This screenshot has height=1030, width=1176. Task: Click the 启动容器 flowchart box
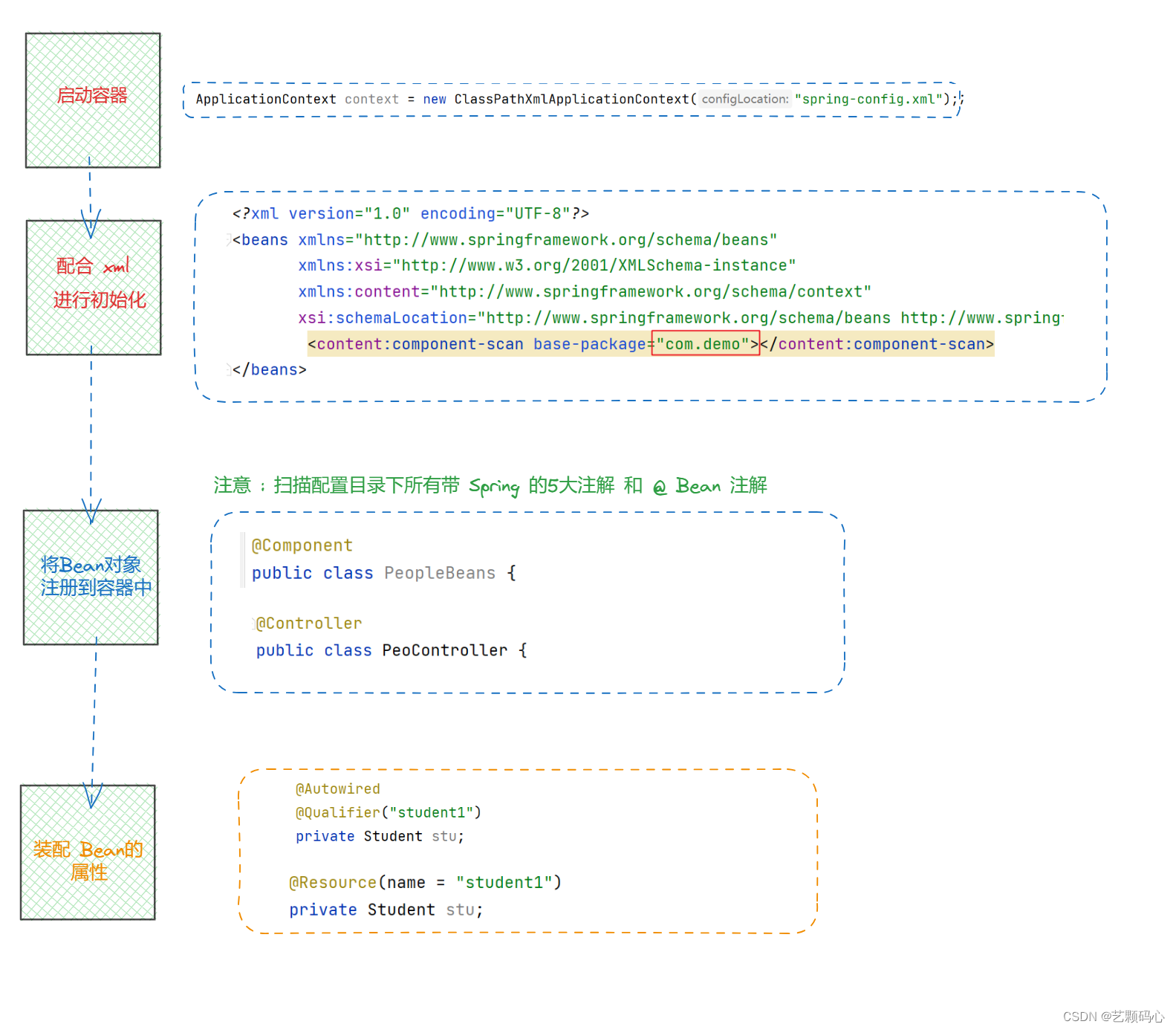tap(93, 100)
